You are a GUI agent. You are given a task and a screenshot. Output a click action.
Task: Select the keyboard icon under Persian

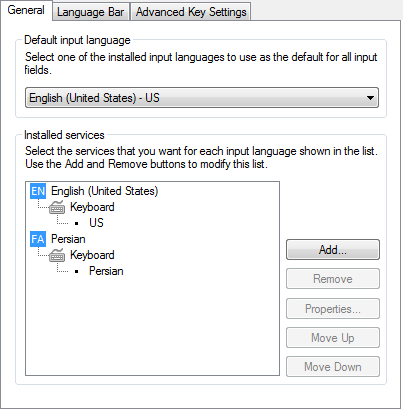click(57, 255)
